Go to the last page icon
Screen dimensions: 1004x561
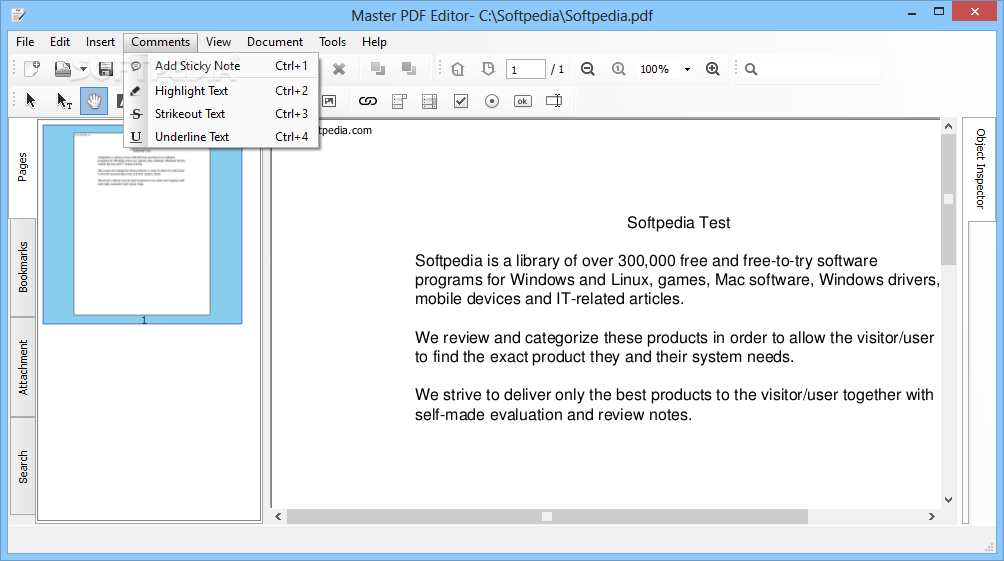(x=489, y=69)
